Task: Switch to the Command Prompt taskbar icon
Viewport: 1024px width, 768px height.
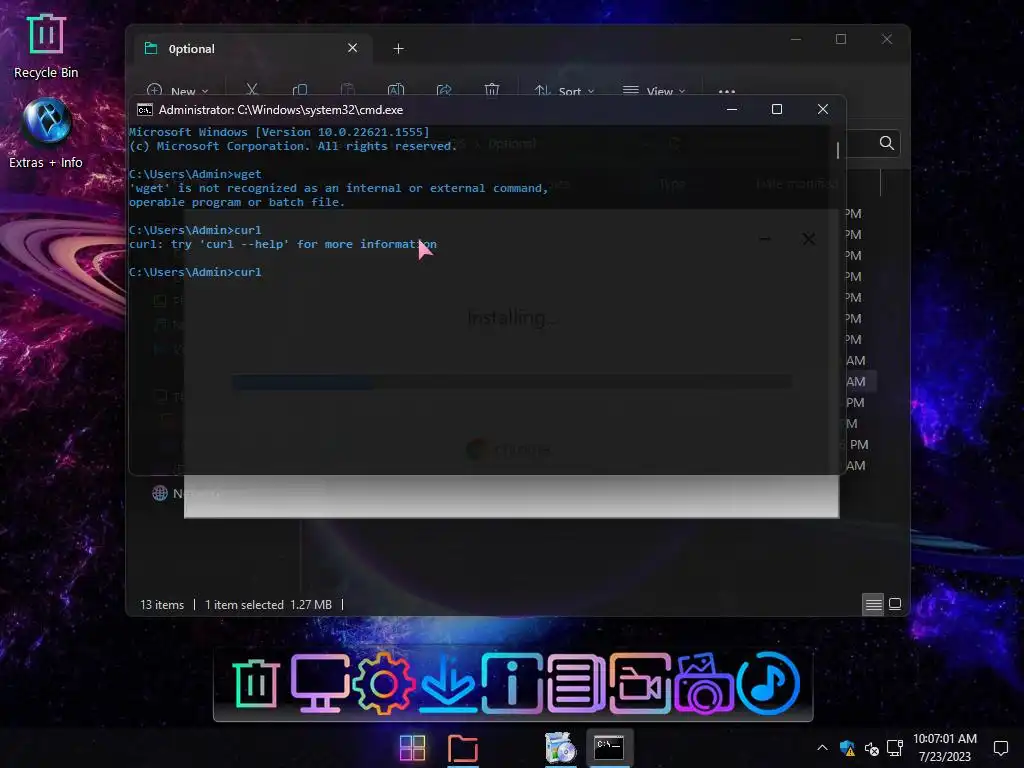Action: click(609, 748)
